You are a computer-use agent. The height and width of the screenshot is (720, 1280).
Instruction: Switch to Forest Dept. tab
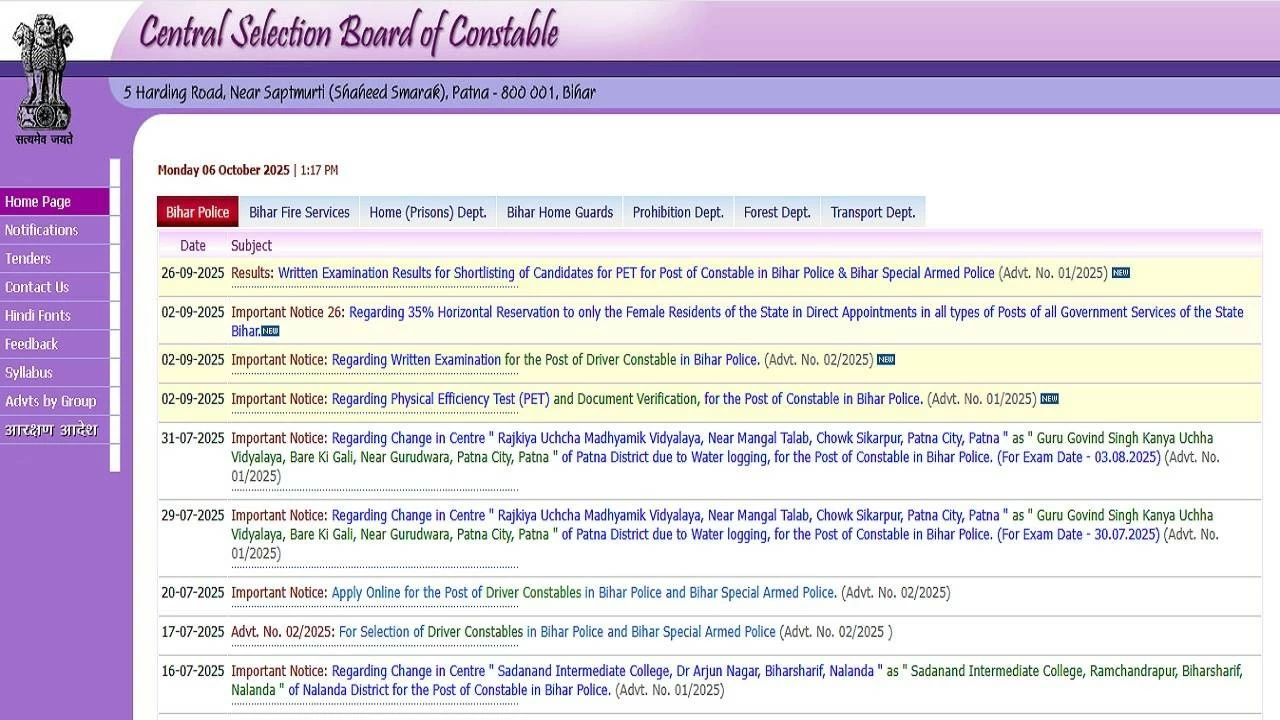tap(776, 212)
